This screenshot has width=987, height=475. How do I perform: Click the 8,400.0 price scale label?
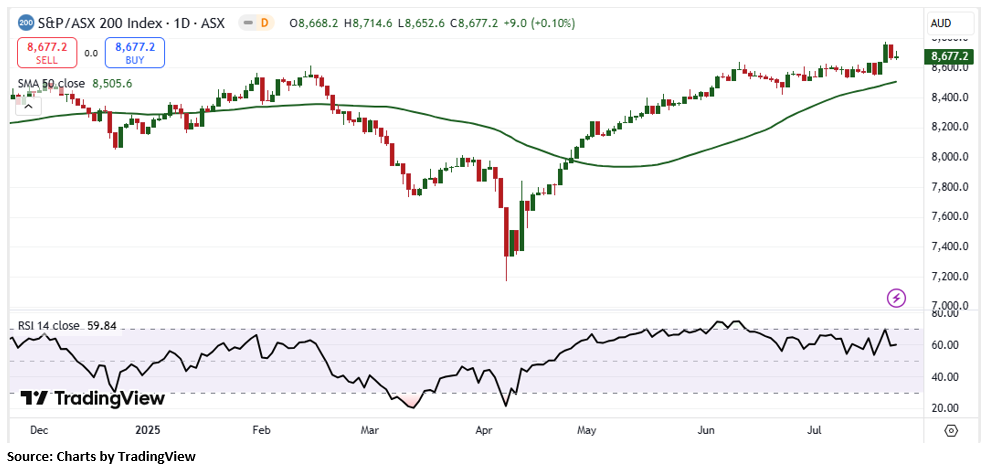tap(950, 97)
